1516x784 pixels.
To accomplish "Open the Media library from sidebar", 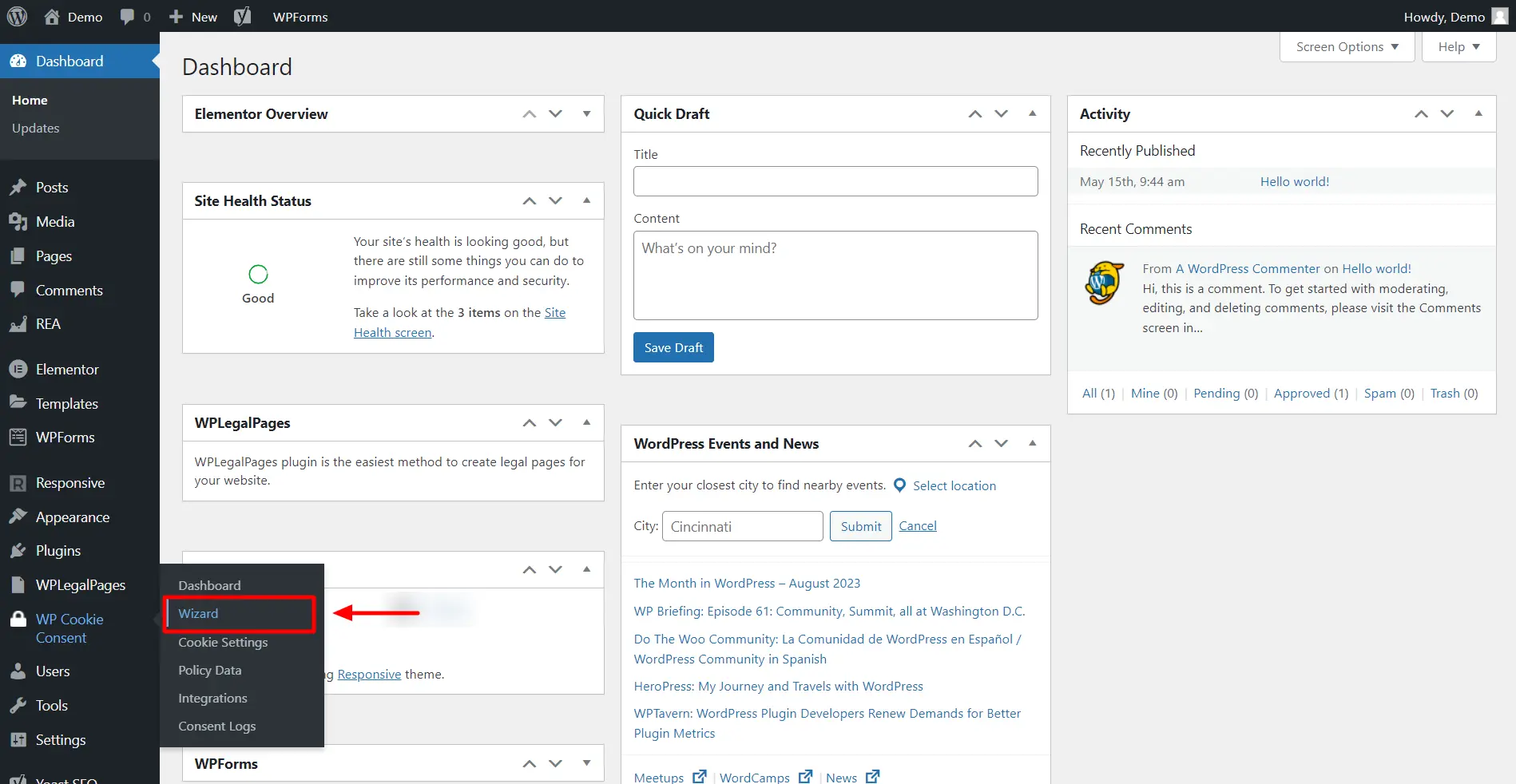I will pyautogui.click(x=54, y=222).
